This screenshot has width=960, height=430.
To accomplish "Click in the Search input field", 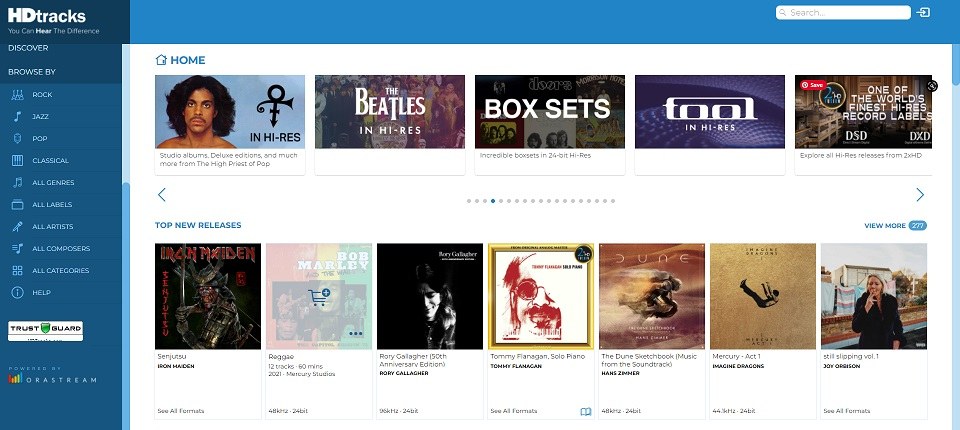I will coord(844,12).
